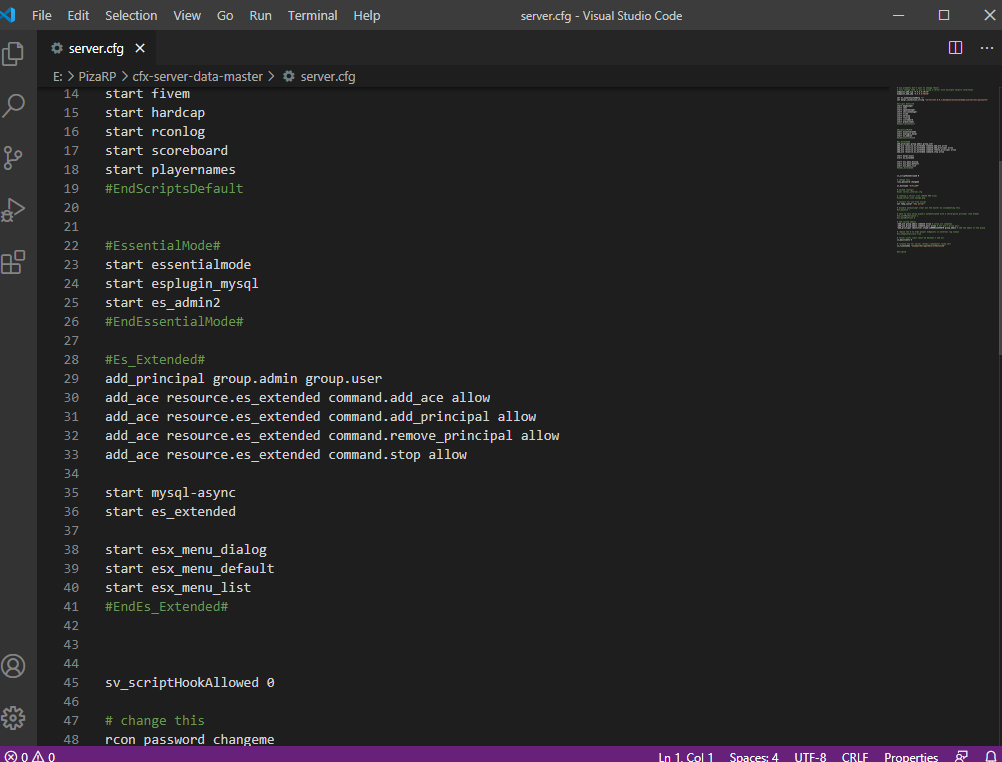Open the Terminal menu
This screenshot has height=762, width=1002.
click(x=312, y=15)
